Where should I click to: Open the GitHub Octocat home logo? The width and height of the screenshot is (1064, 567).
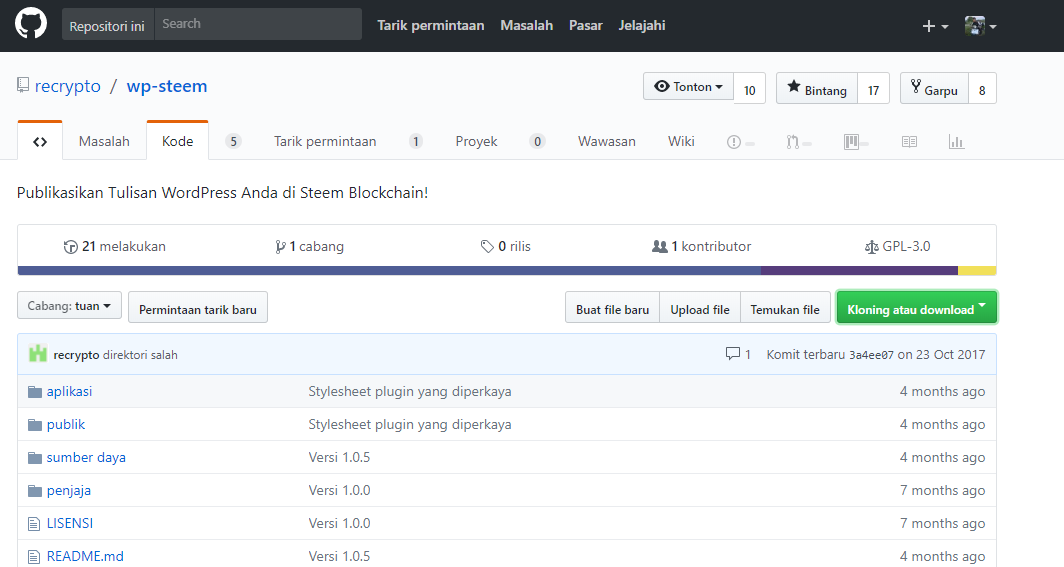[31, 24]
